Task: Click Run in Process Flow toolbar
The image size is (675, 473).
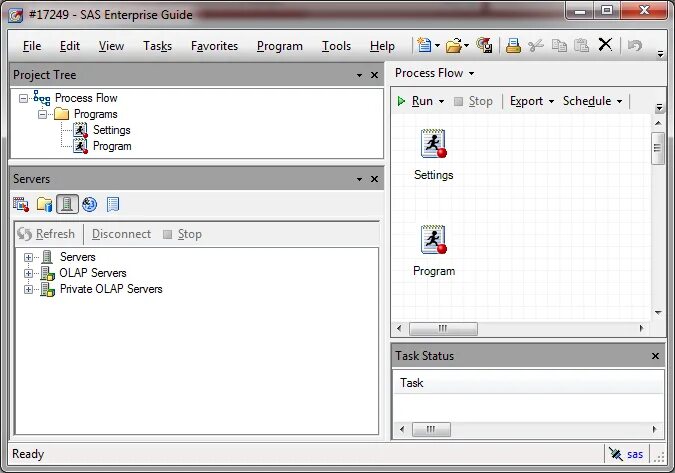Action: click(415, 101)
